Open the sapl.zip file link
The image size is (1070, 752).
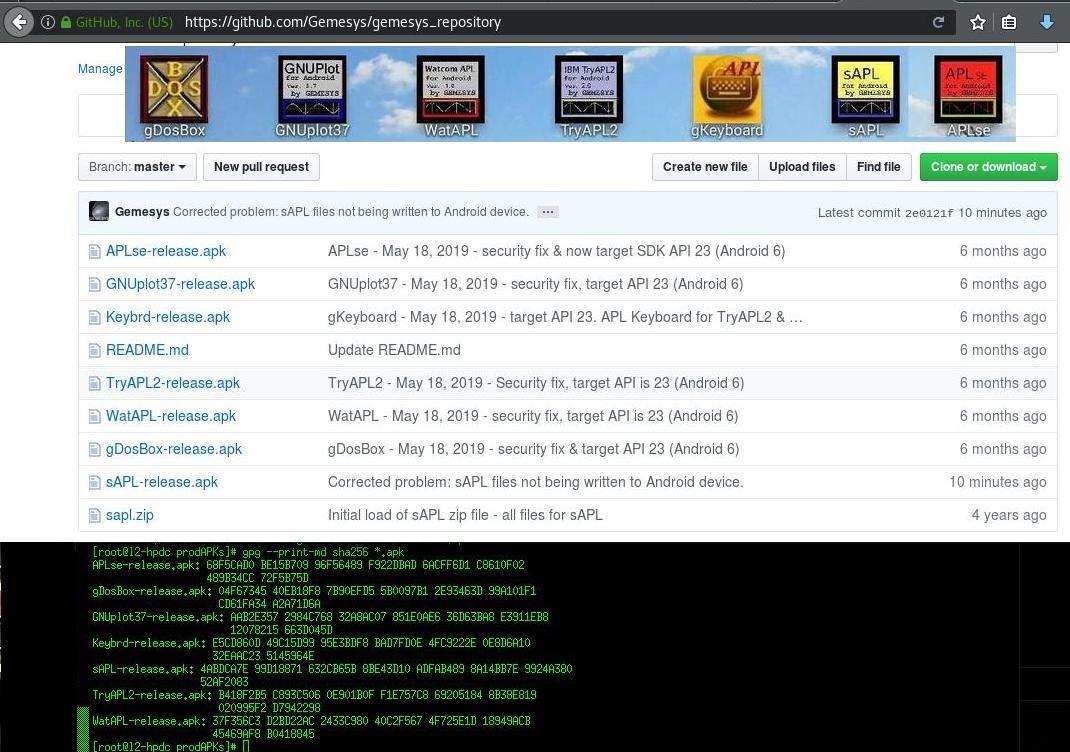point(130,515)
